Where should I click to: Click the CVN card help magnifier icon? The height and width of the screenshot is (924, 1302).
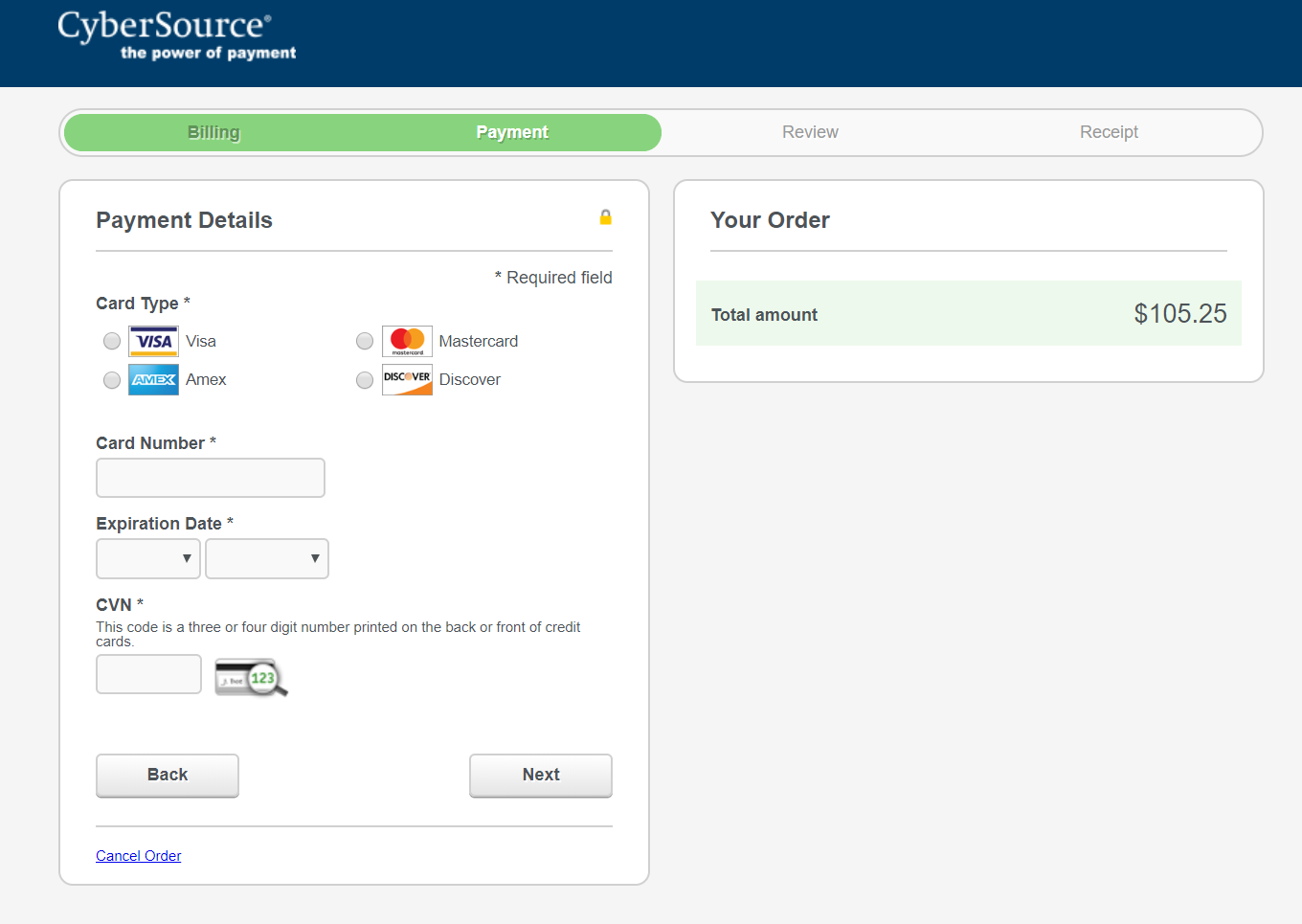tap(251, 677)
